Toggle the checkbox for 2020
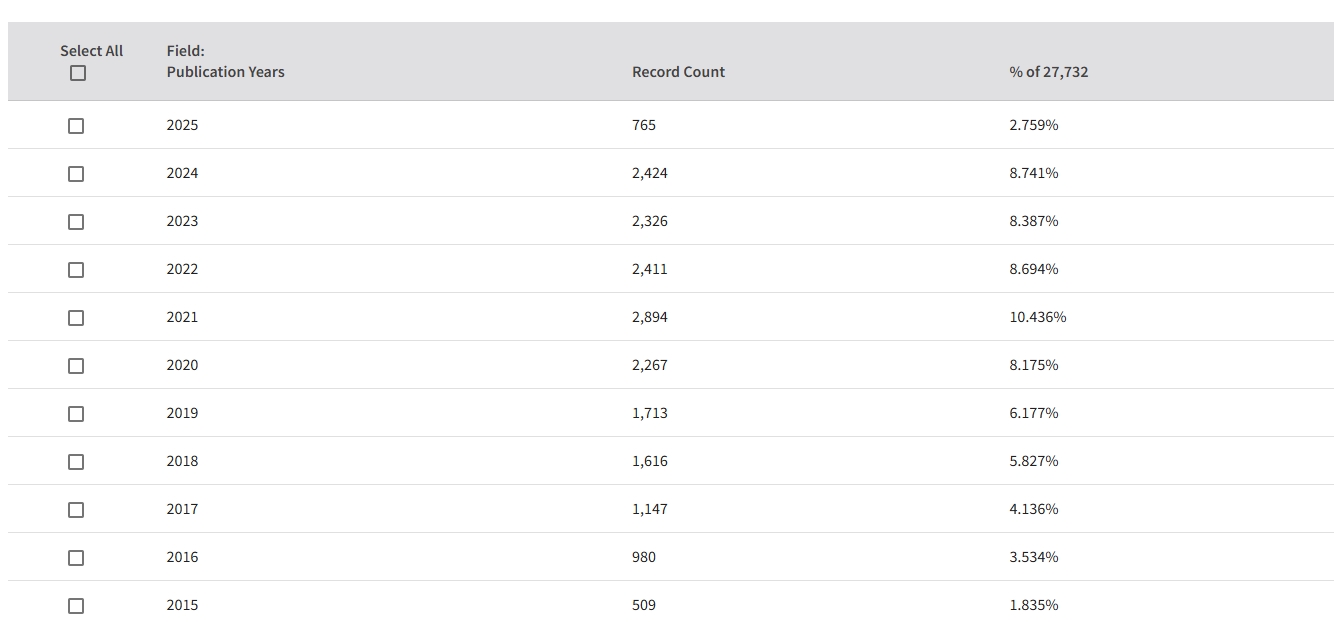The width and height of the screenshot is (1334, 622). pos(76,366)
